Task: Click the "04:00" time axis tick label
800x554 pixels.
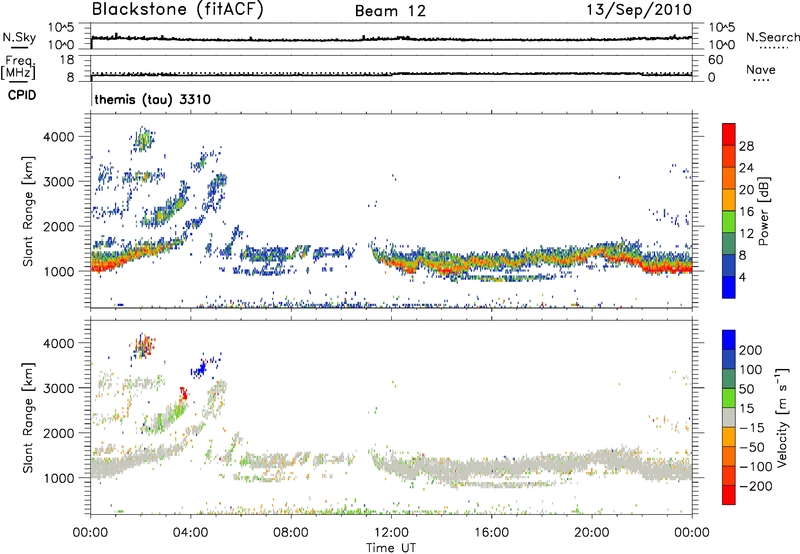Action: 191,533
